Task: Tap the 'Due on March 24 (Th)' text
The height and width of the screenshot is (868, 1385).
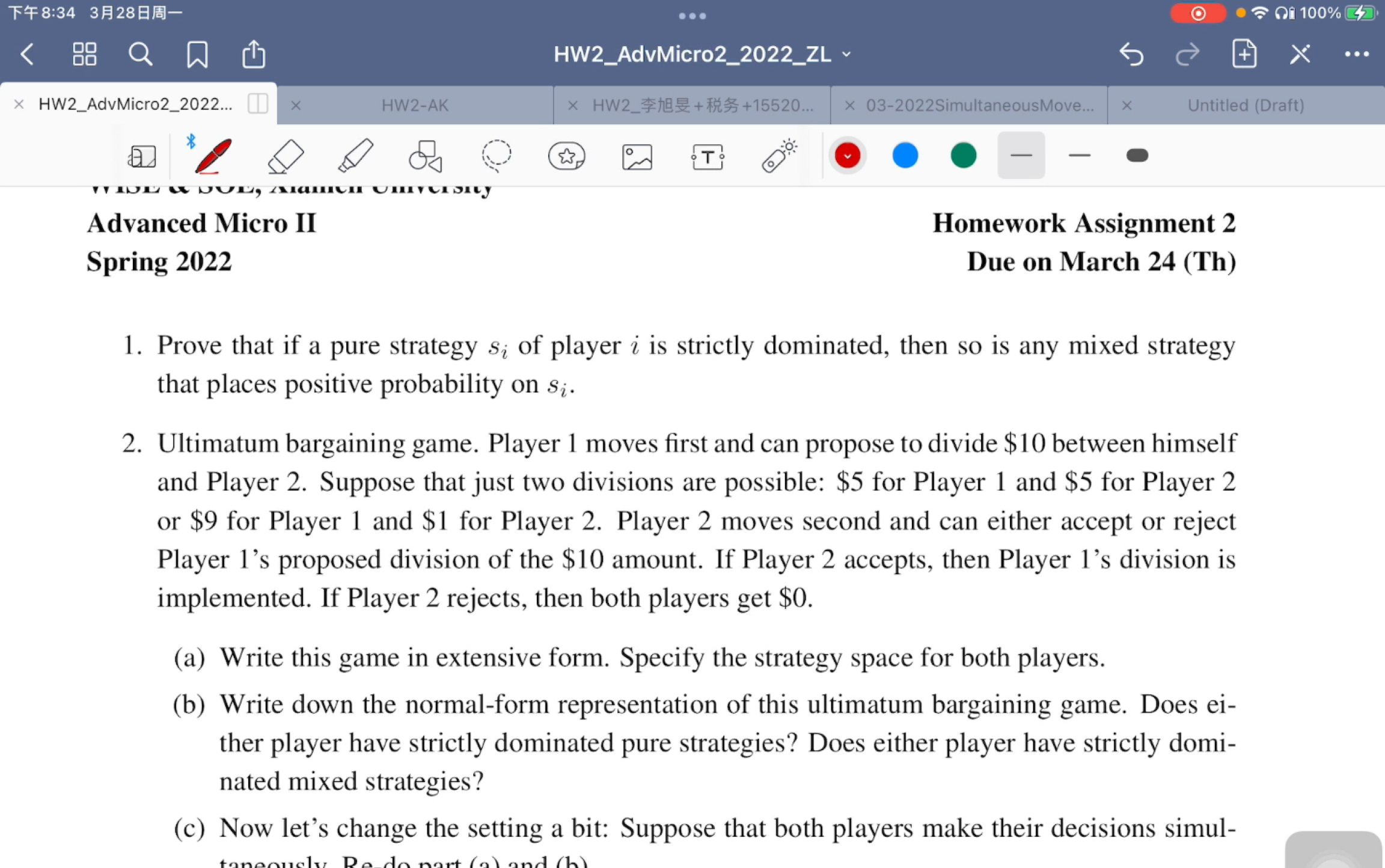Action: pyautogui.click(x=1101, y=261)
